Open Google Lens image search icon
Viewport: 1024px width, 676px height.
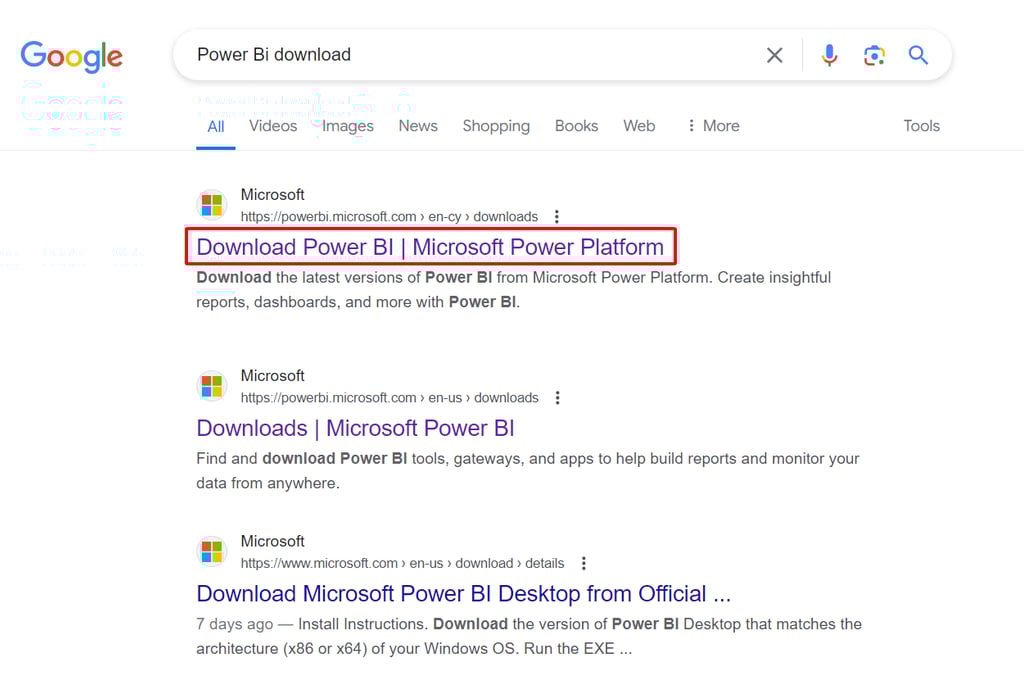[874, 55]
